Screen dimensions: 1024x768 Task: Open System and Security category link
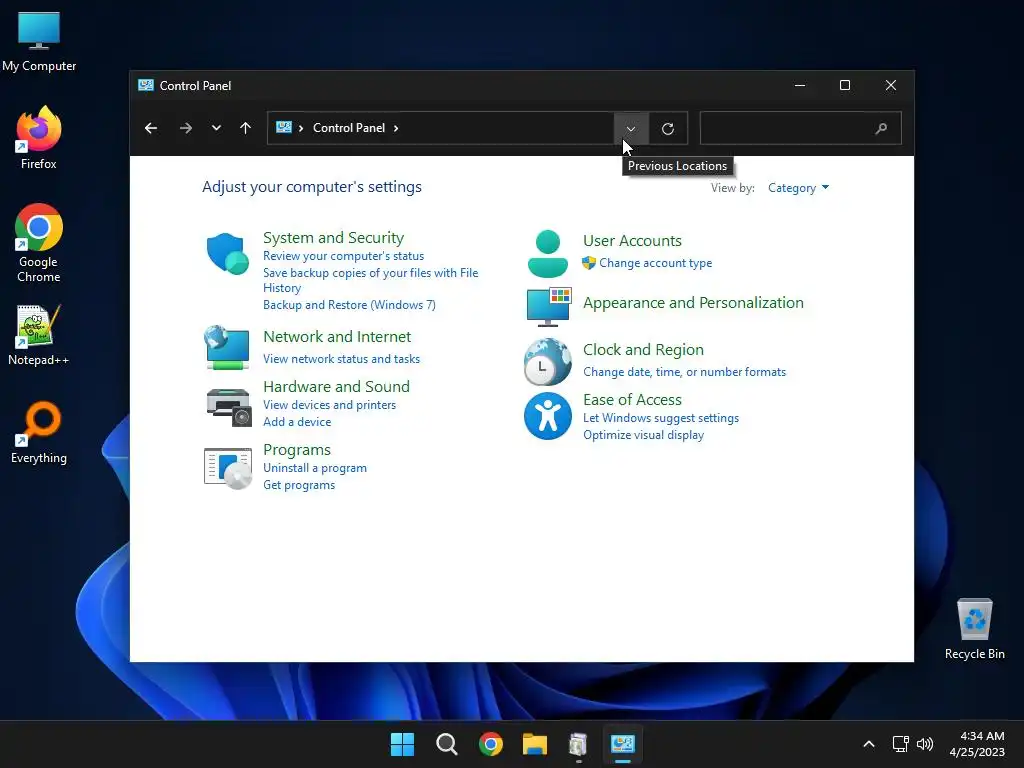[x=333, y=238]
